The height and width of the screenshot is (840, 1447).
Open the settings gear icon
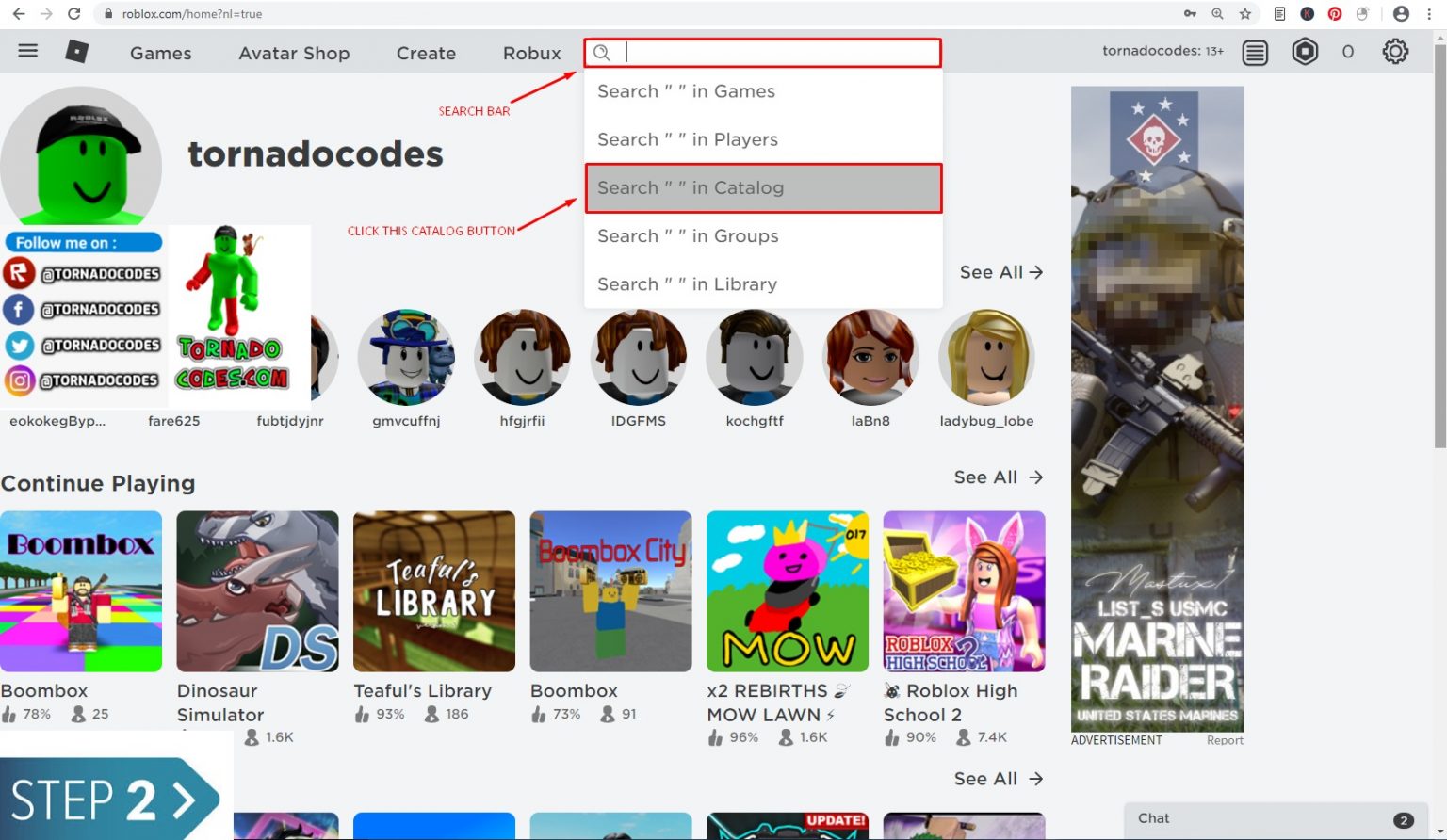point(1395,51)
